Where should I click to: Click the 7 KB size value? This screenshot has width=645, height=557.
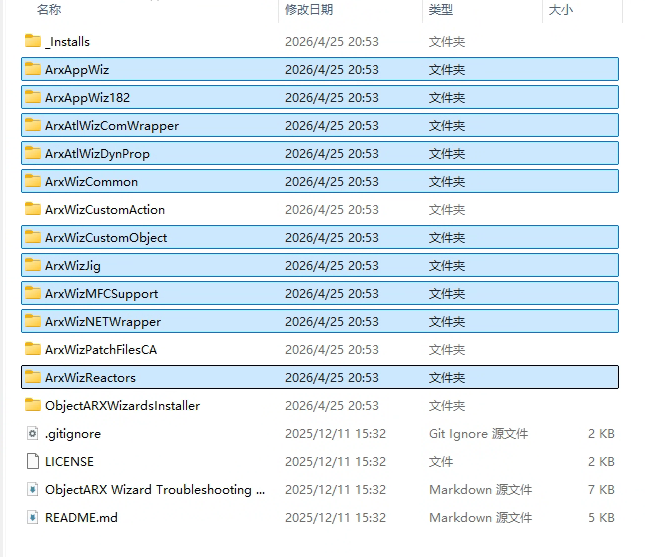pos(601,489)
